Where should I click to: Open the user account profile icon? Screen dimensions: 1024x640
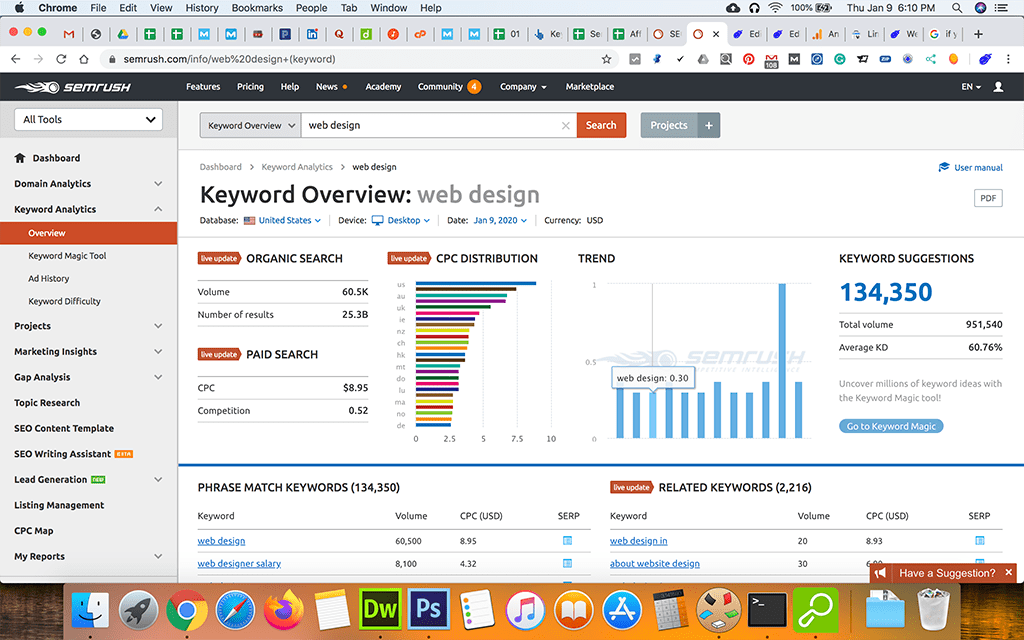pyautogui.click(x=998, y=87)
